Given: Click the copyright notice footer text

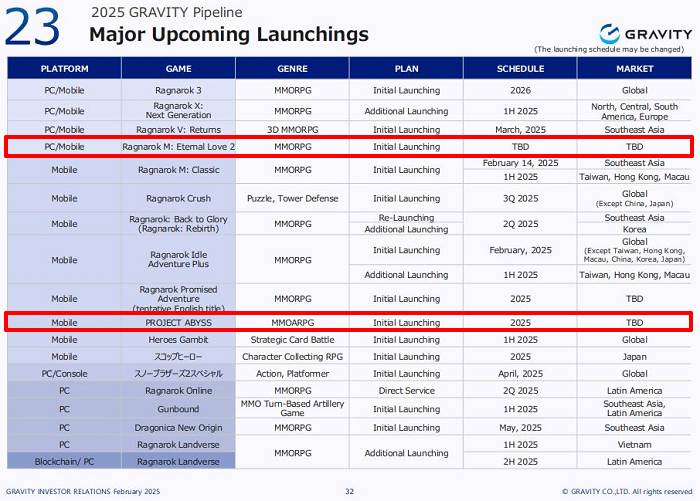Looking at the screenshot, I should click(x=627, y=491).
